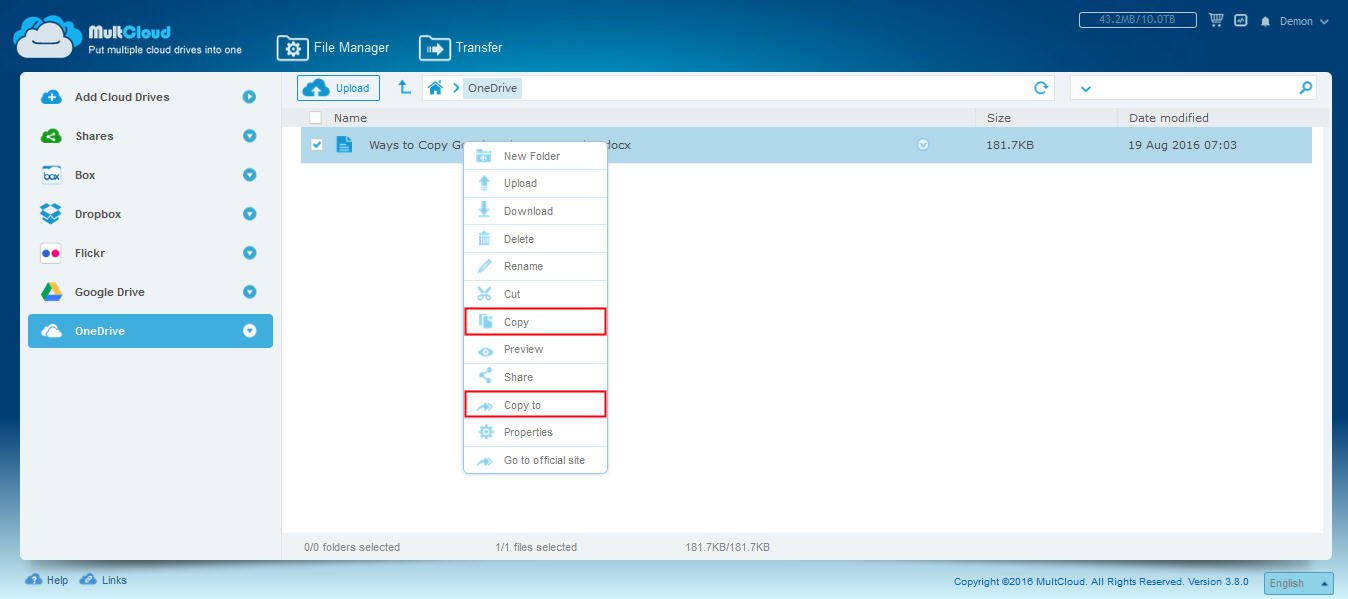The height and width of the screenshot is (599, 1348).
Task: Choose Upload in context menu
Action: click(x=535, y=183)
